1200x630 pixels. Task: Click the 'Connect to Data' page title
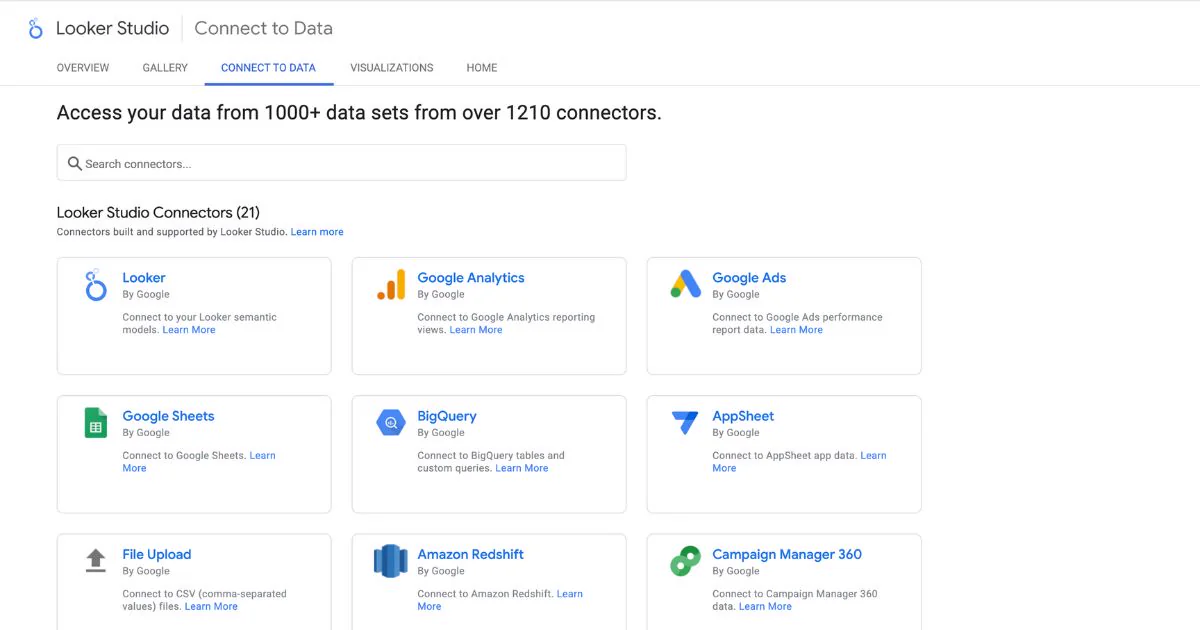click(x=263, y=28)
